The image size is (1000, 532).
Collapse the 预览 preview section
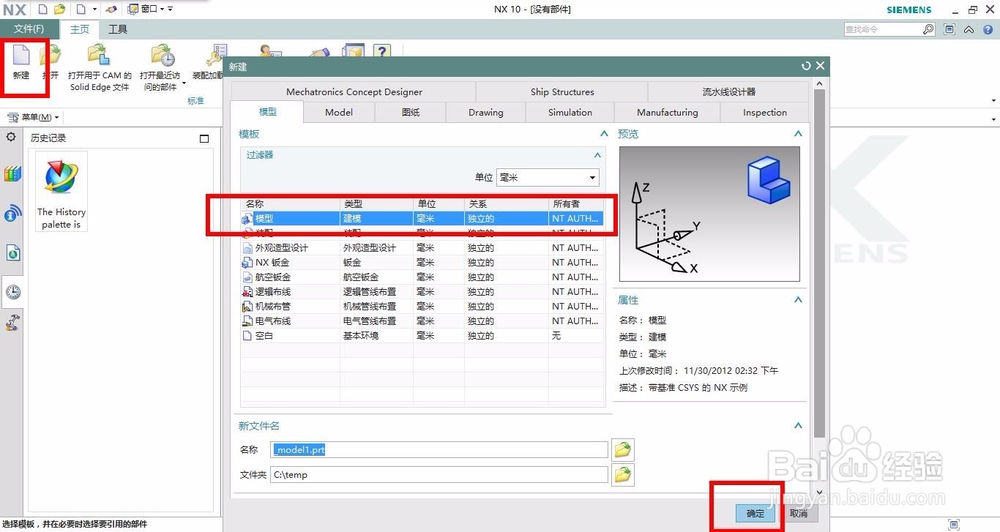(x=798, y=134)
